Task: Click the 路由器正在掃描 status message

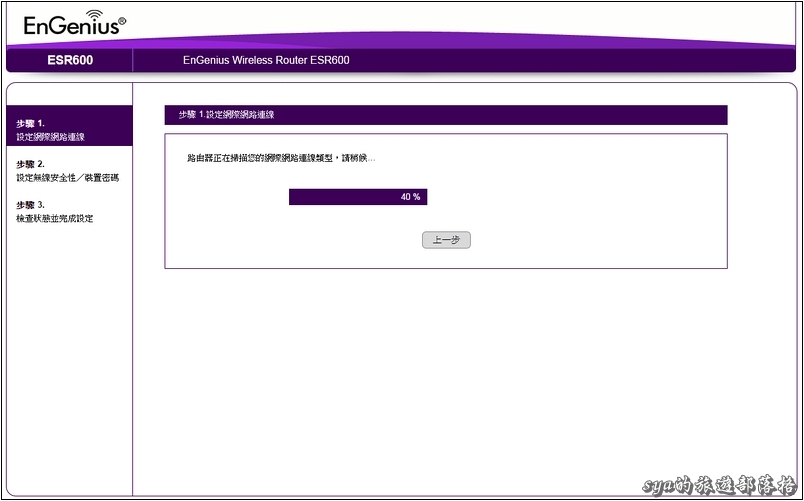Action: (x=281, y=158)
